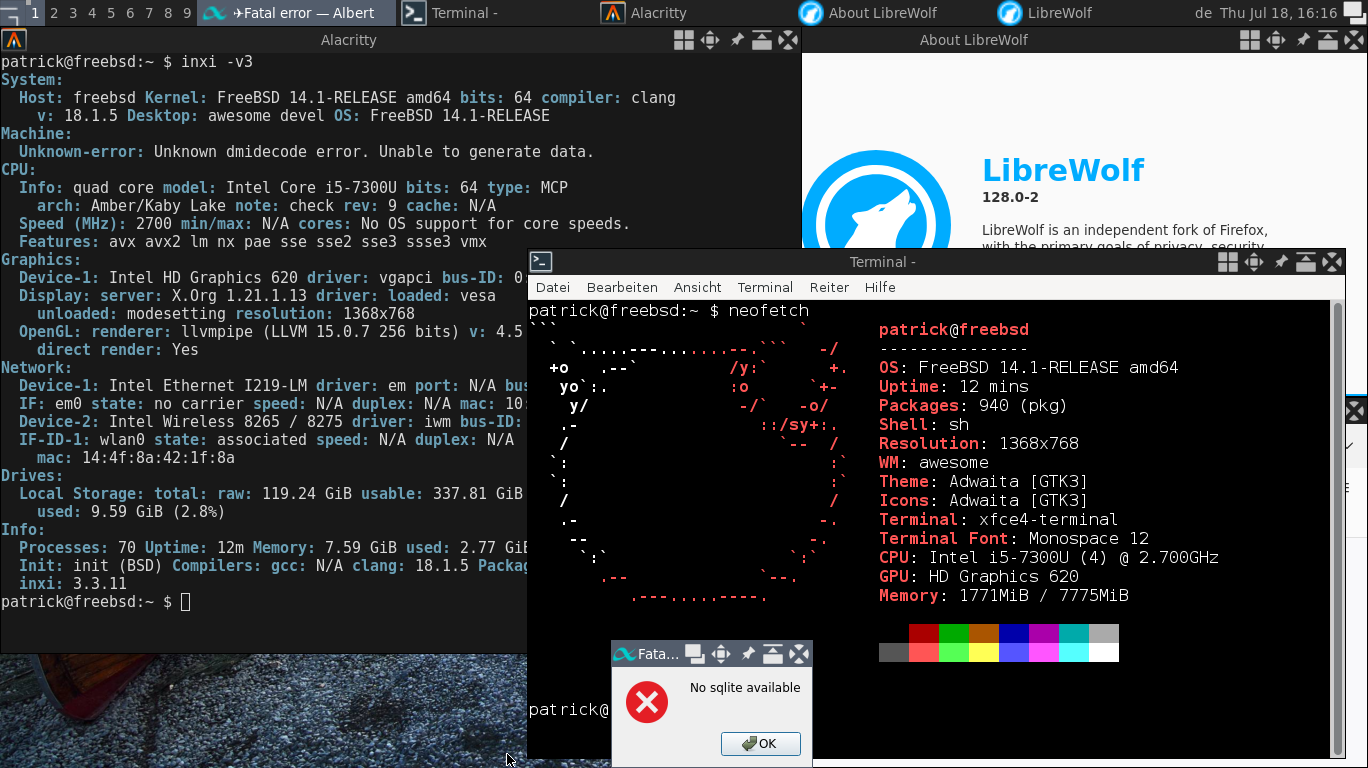Focus 'Fatal error — Albert' in the tasklist

point(297,13)
